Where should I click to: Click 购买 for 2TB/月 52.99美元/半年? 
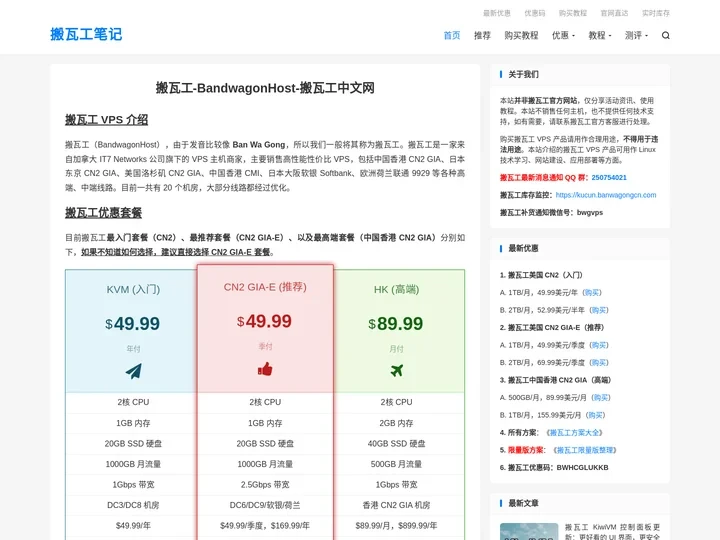[599, 310]
